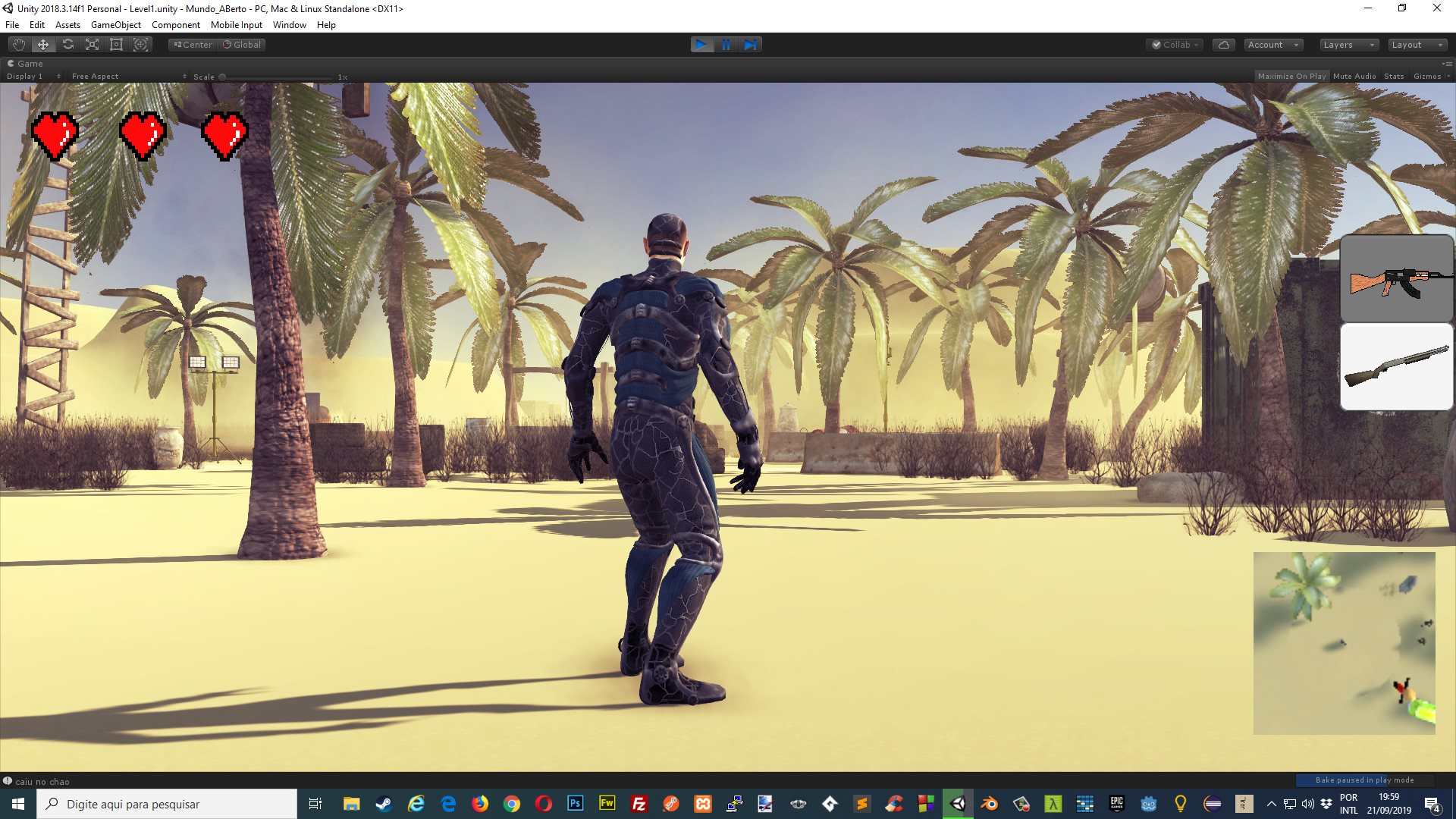The image size is (1456, 819).
Task: Select the Rect Transform tool
Action: [x=116, y=43]
